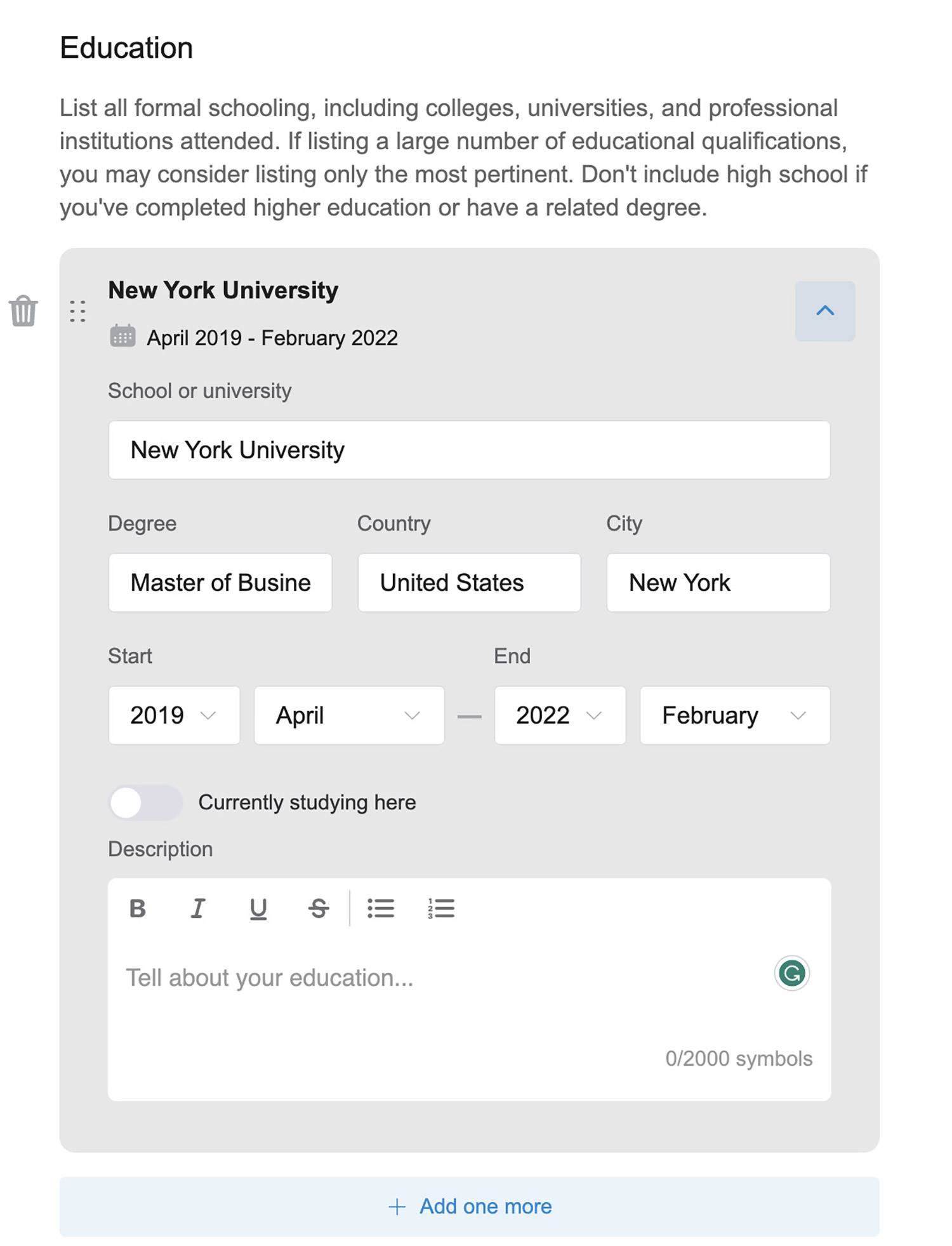This screenshot has height=1246, width=952.
Task: Click the Start label above the date pickers
Action: click(130, 656)
